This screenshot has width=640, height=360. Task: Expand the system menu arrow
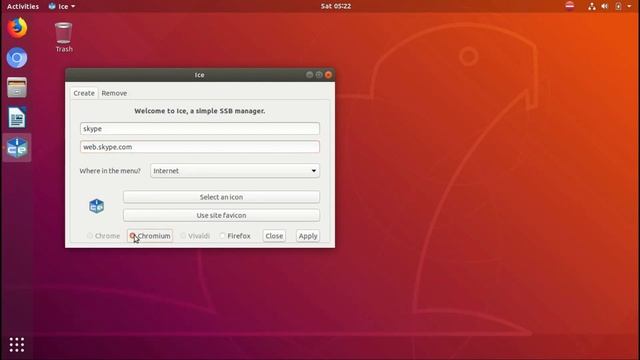(x=629, y=6)
